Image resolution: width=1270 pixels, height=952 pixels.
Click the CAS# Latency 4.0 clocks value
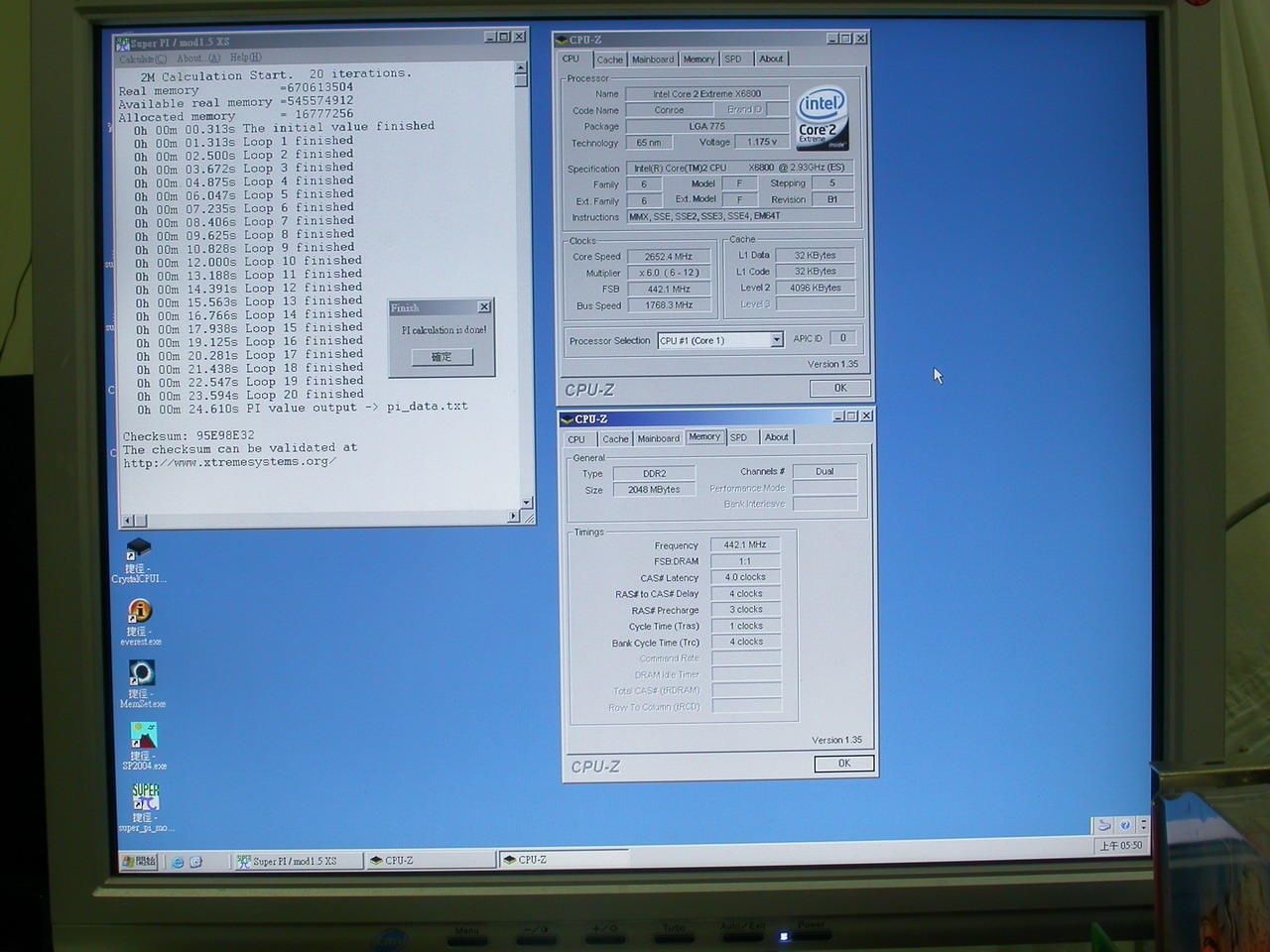pyautogui.click(x=745, y=577)
